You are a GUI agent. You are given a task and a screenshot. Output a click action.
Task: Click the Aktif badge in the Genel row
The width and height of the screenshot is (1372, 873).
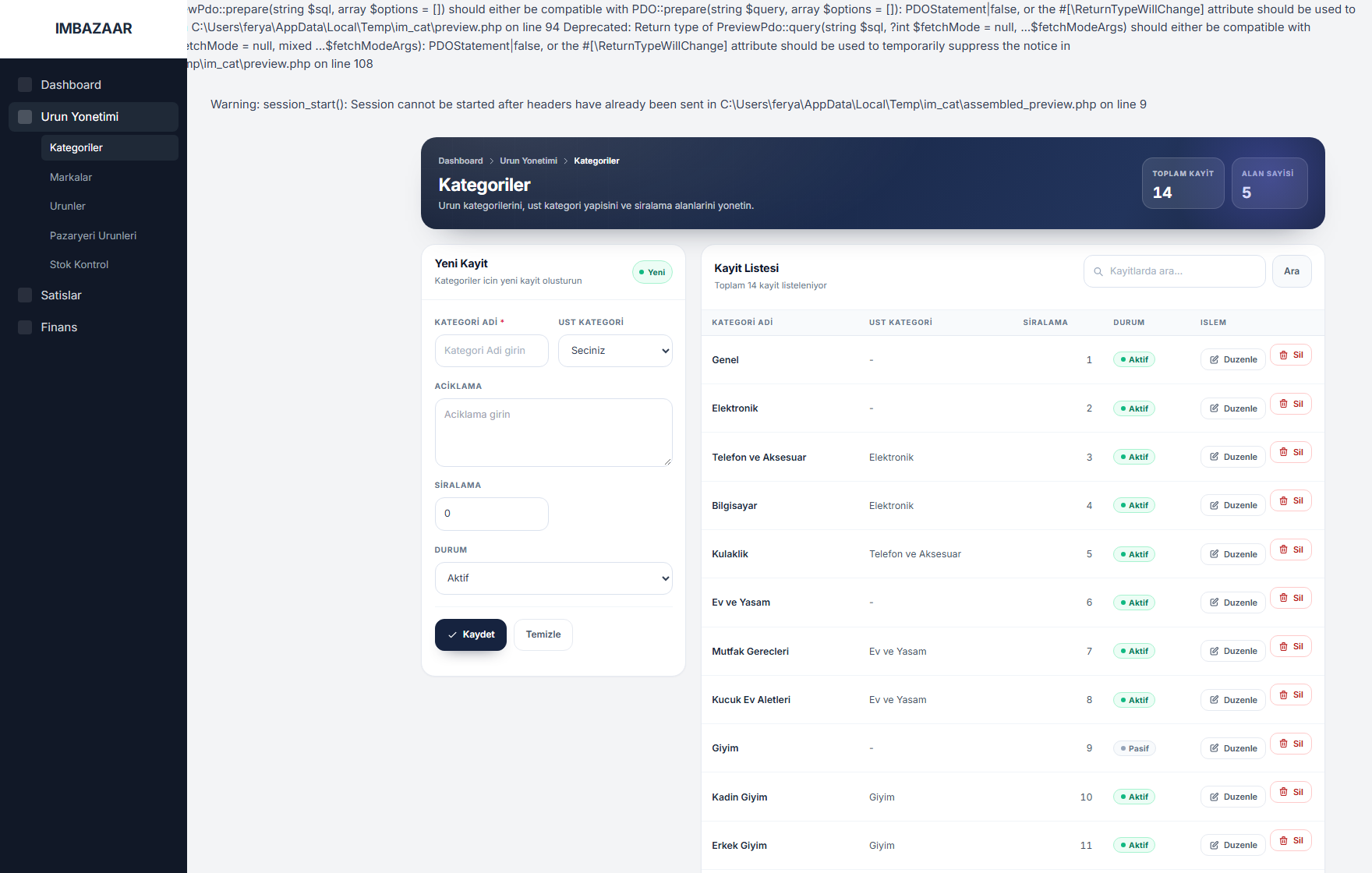tap(1134, 359)
